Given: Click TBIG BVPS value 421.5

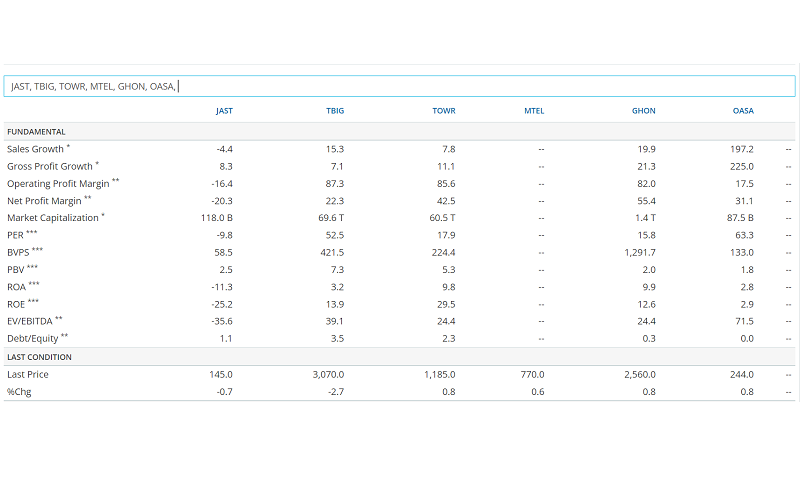Looking at the screenshot, I should pos(332,252).
